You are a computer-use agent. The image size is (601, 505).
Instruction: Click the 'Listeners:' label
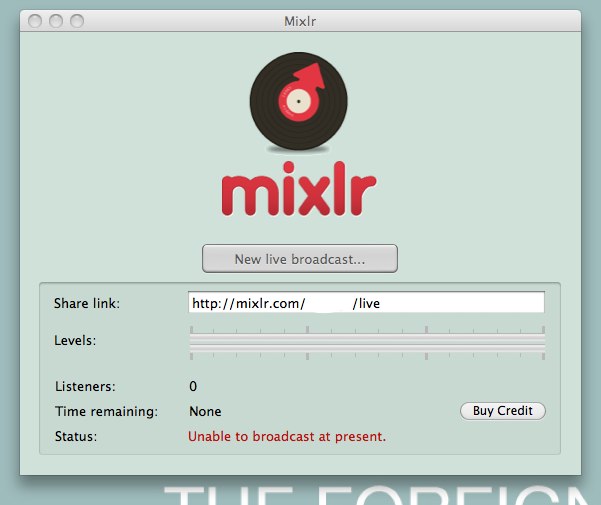point(85,387)
